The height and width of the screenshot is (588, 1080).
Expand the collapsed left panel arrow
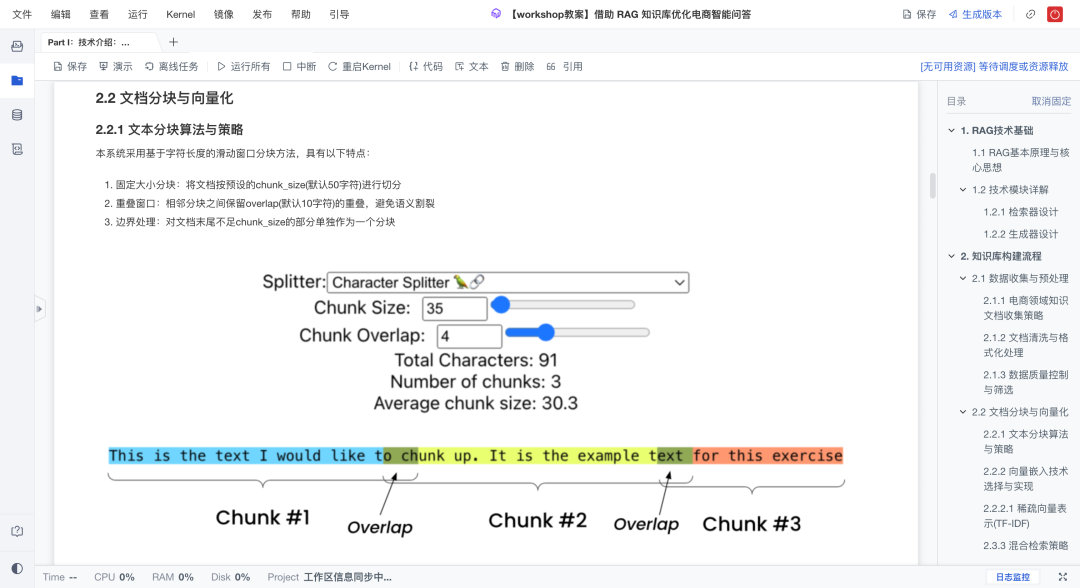click(x=39, y=309)
